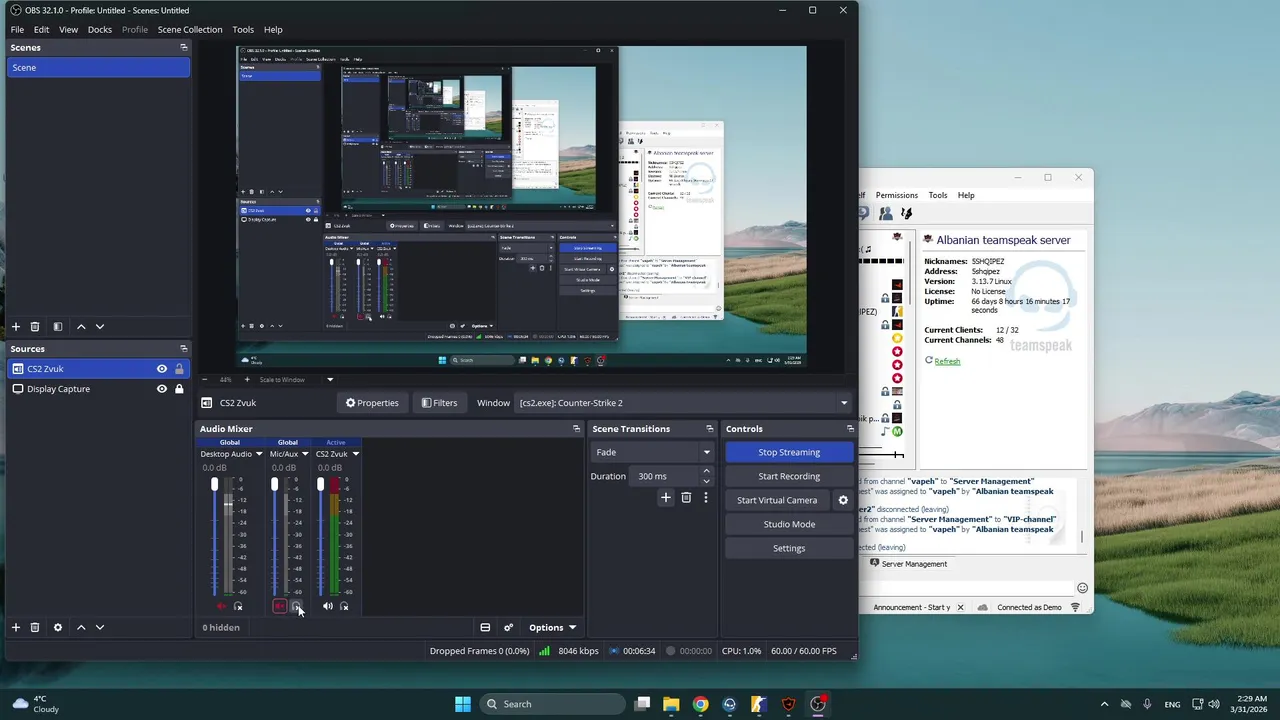Screen dimensions: 1280x720
Task: Open File menu in OBS
Action: click(x=17, y=29)
